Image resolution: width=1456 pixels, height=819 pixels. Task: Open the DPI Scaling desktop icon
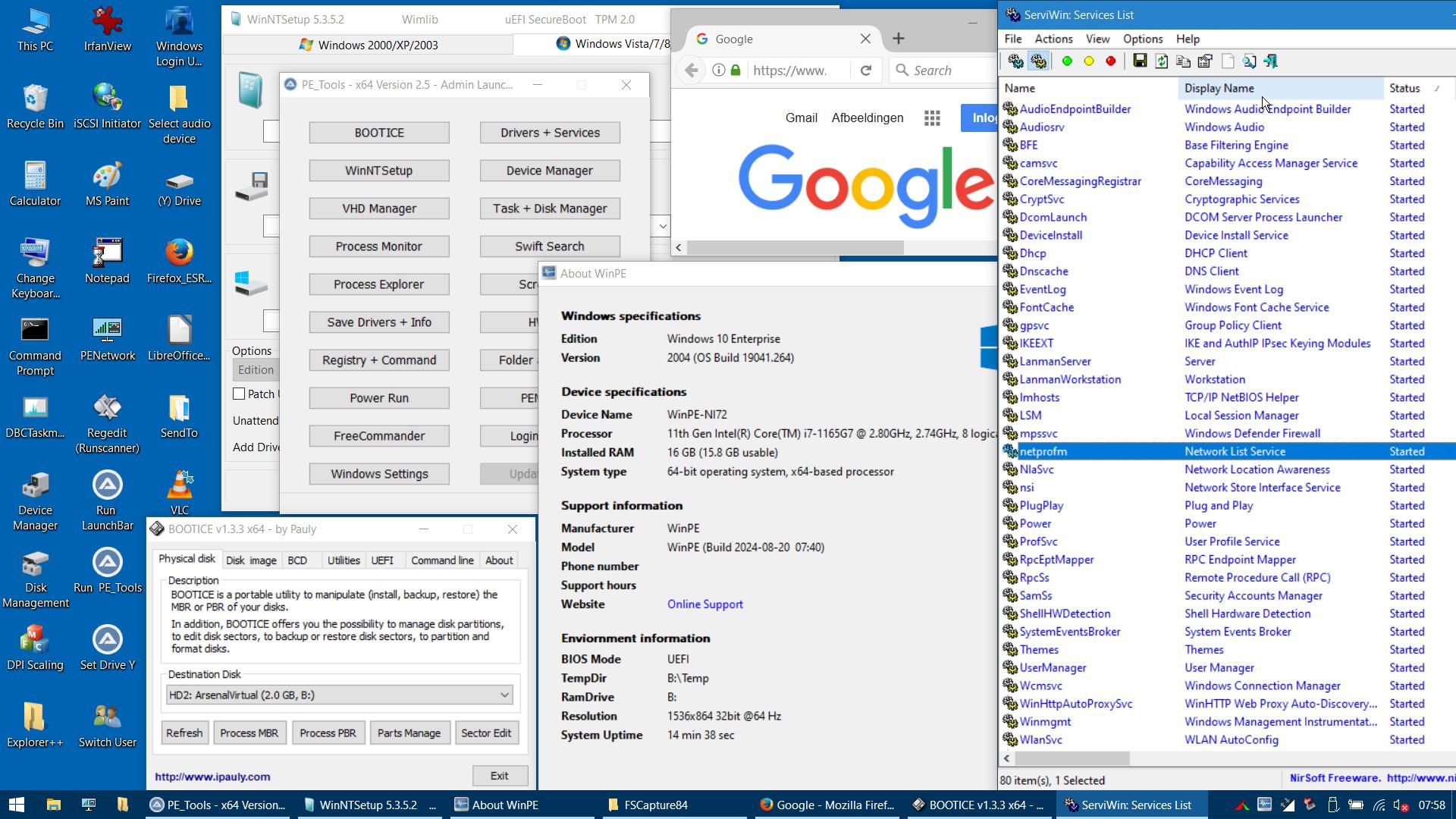click(x=35, y=648)
